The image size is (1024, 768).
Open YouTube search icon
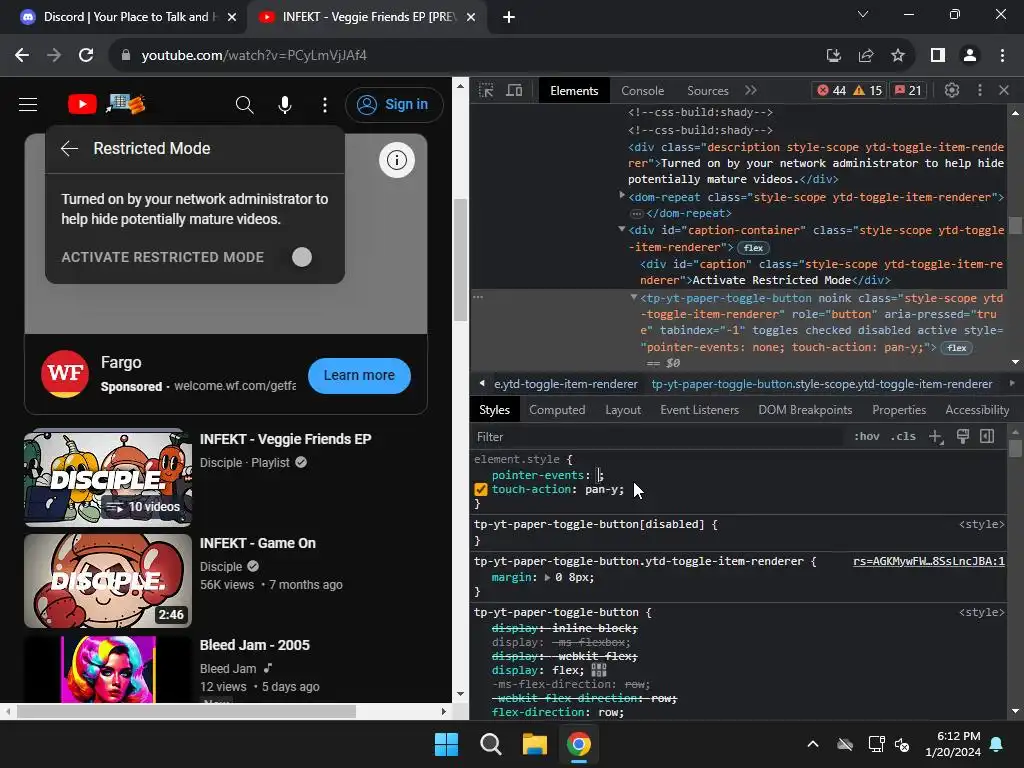click(x=244, y=104)
